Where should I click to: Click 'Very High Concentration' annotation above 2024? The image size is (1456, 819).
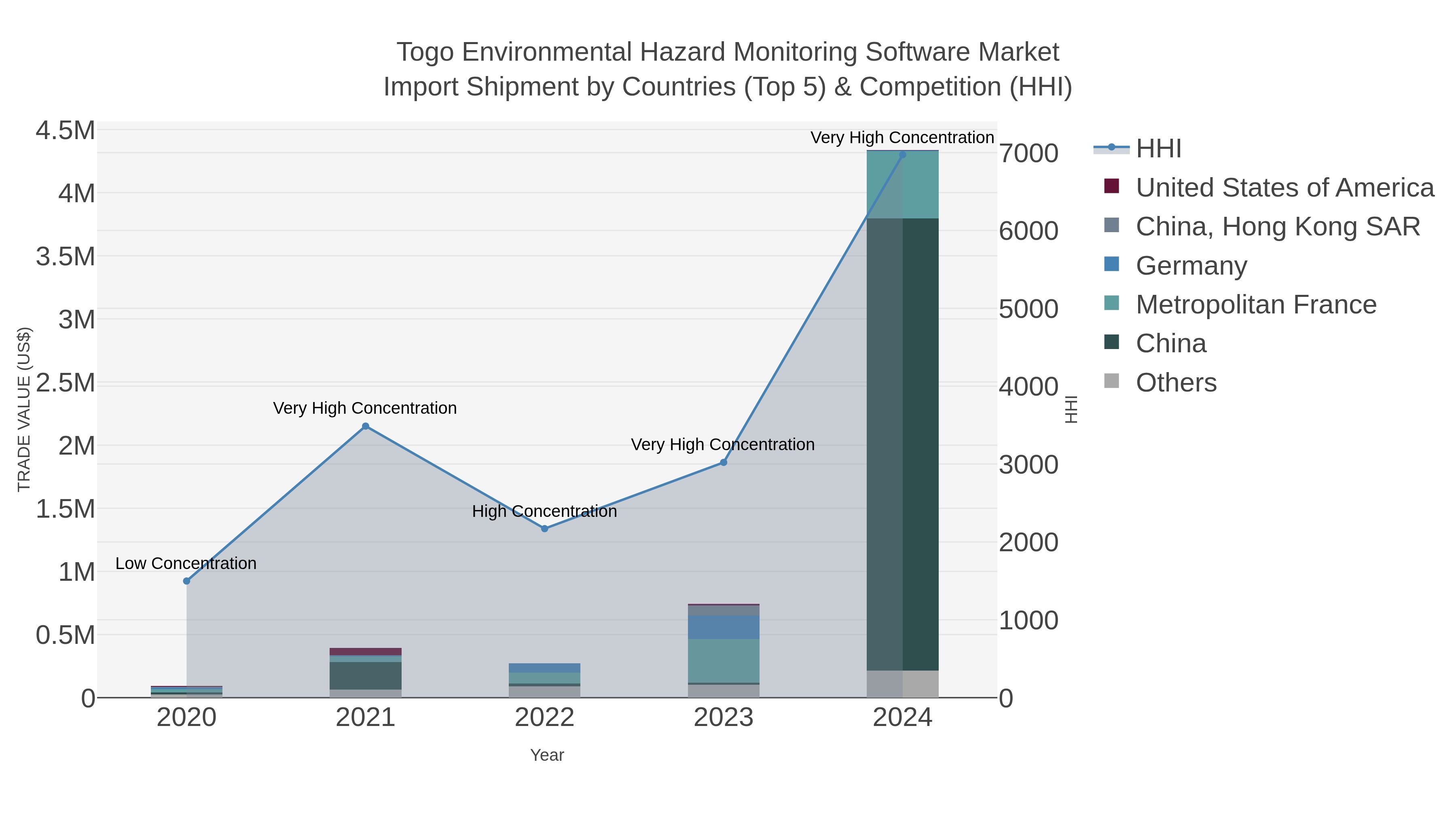(902, 138)
